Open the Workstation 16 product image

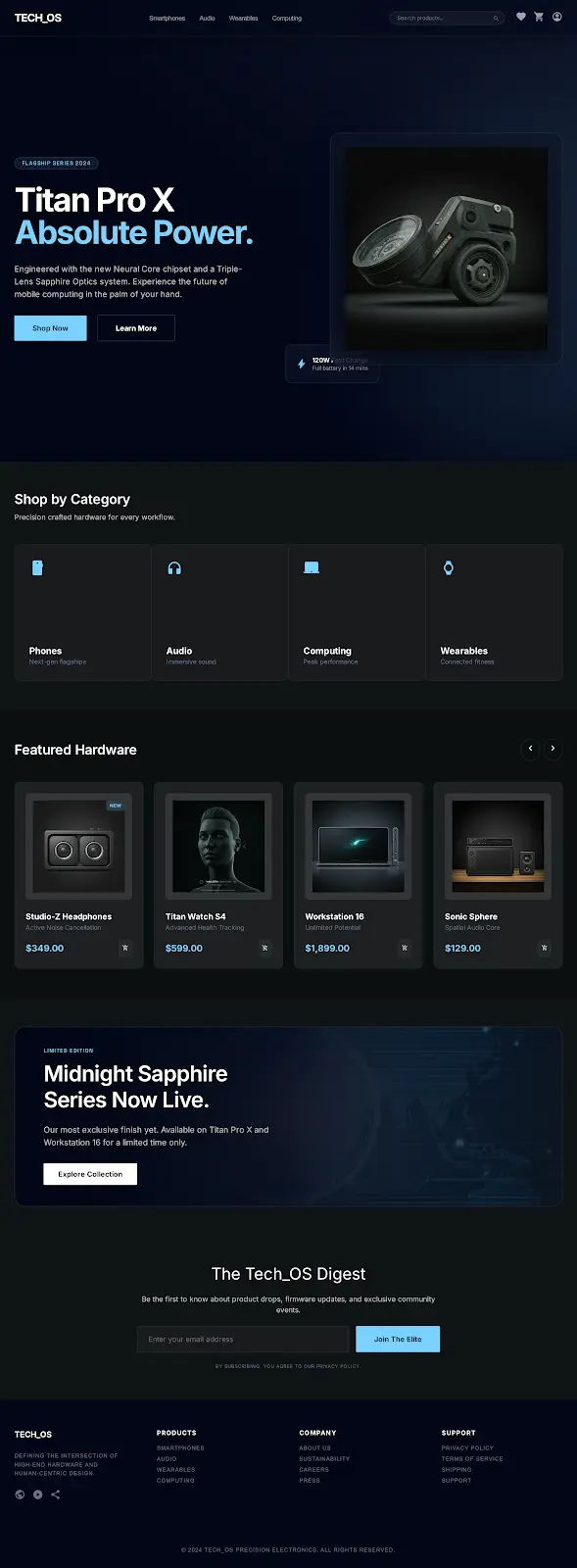tap(358, 846)
